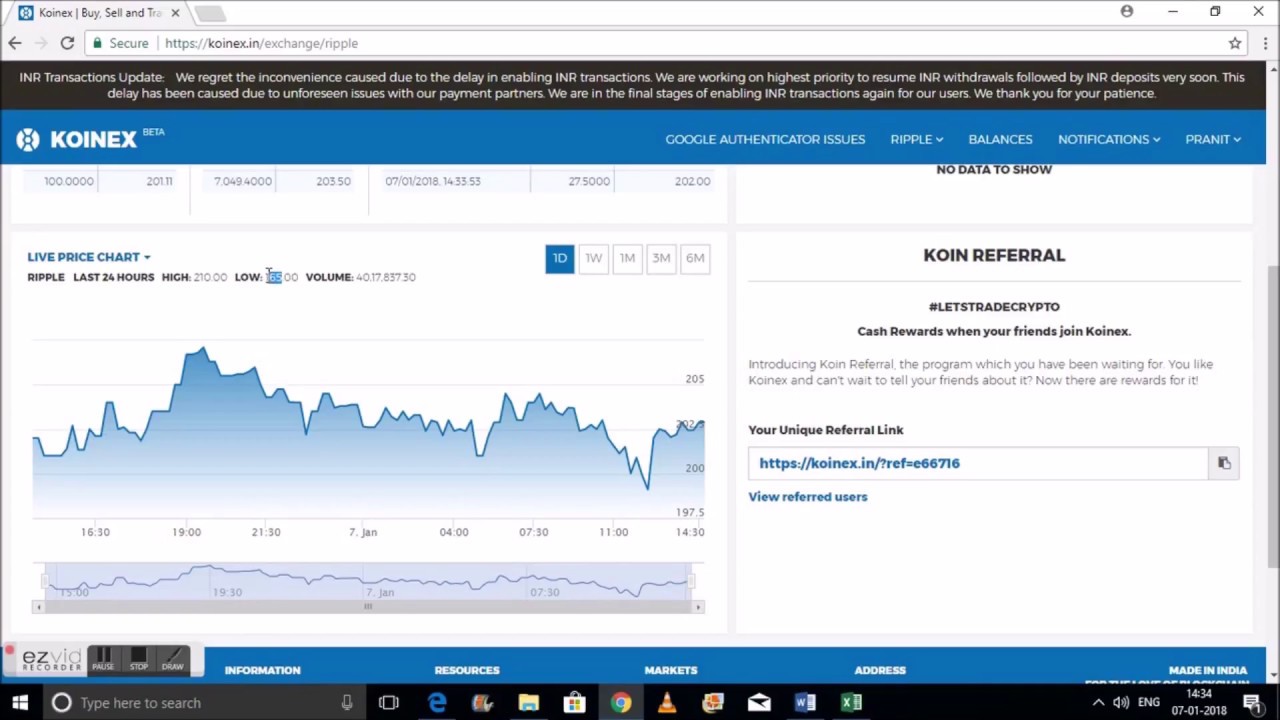
Task: Open the Pranit user menu
Action: tap(1213, 139)
